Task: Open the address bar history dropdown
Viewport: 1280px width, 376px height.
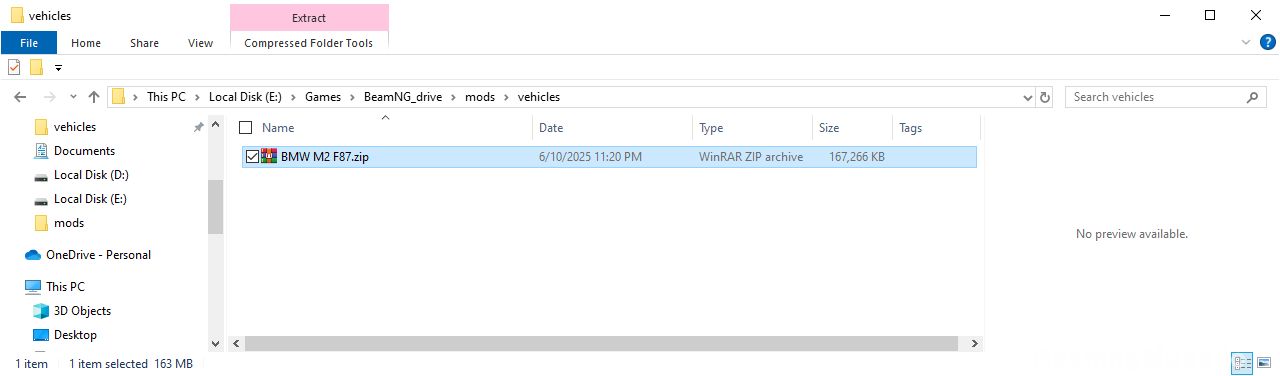Action: pos(1027,97)
